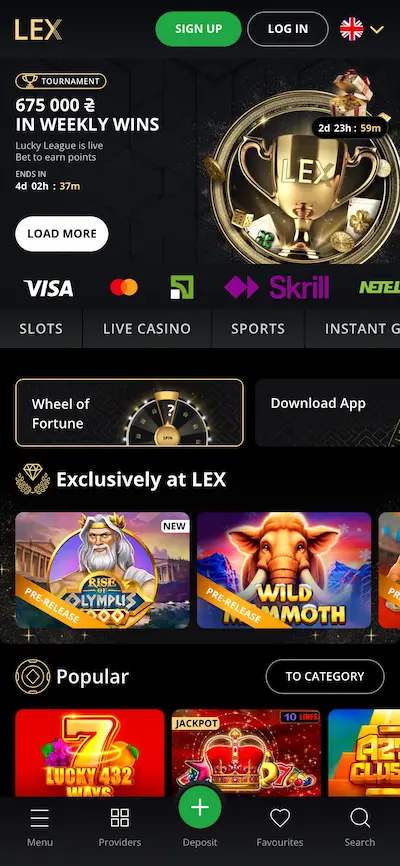Select the UK flag language icon
The image size is (400, 866).
(x=352, y=29)
